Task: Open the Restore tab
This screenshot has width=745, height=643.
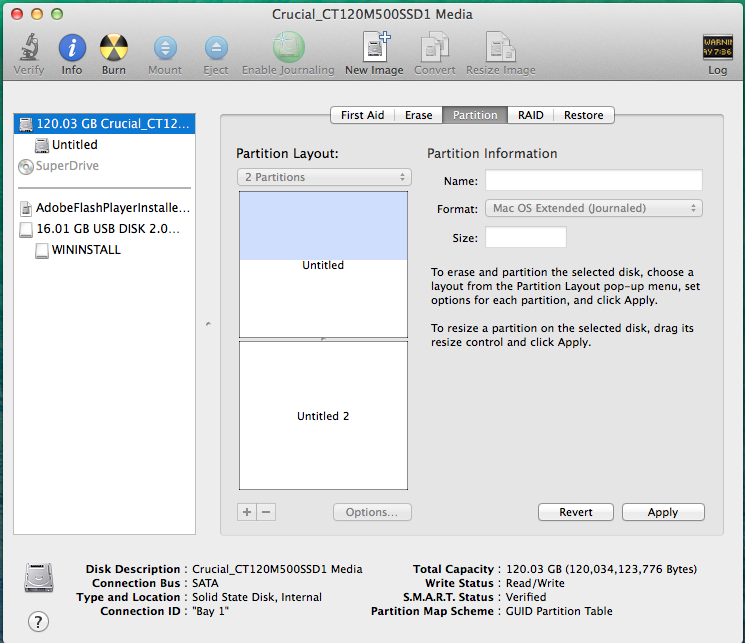Action: coord(583,115)
